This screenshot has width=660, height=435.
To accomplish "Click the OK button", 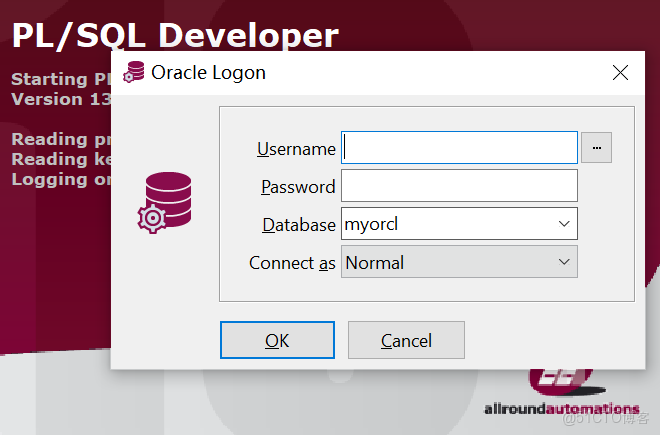I will click(x=277, y=340).
